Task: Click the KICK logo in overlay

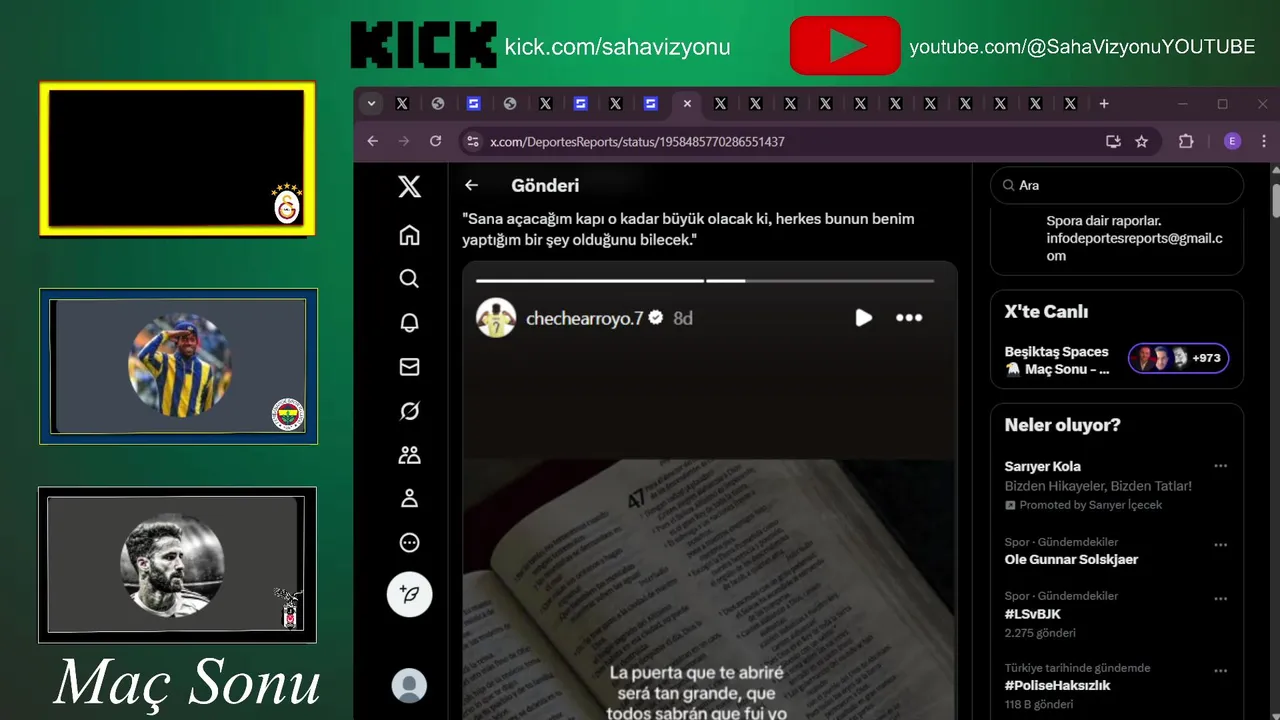Action: 424,45
